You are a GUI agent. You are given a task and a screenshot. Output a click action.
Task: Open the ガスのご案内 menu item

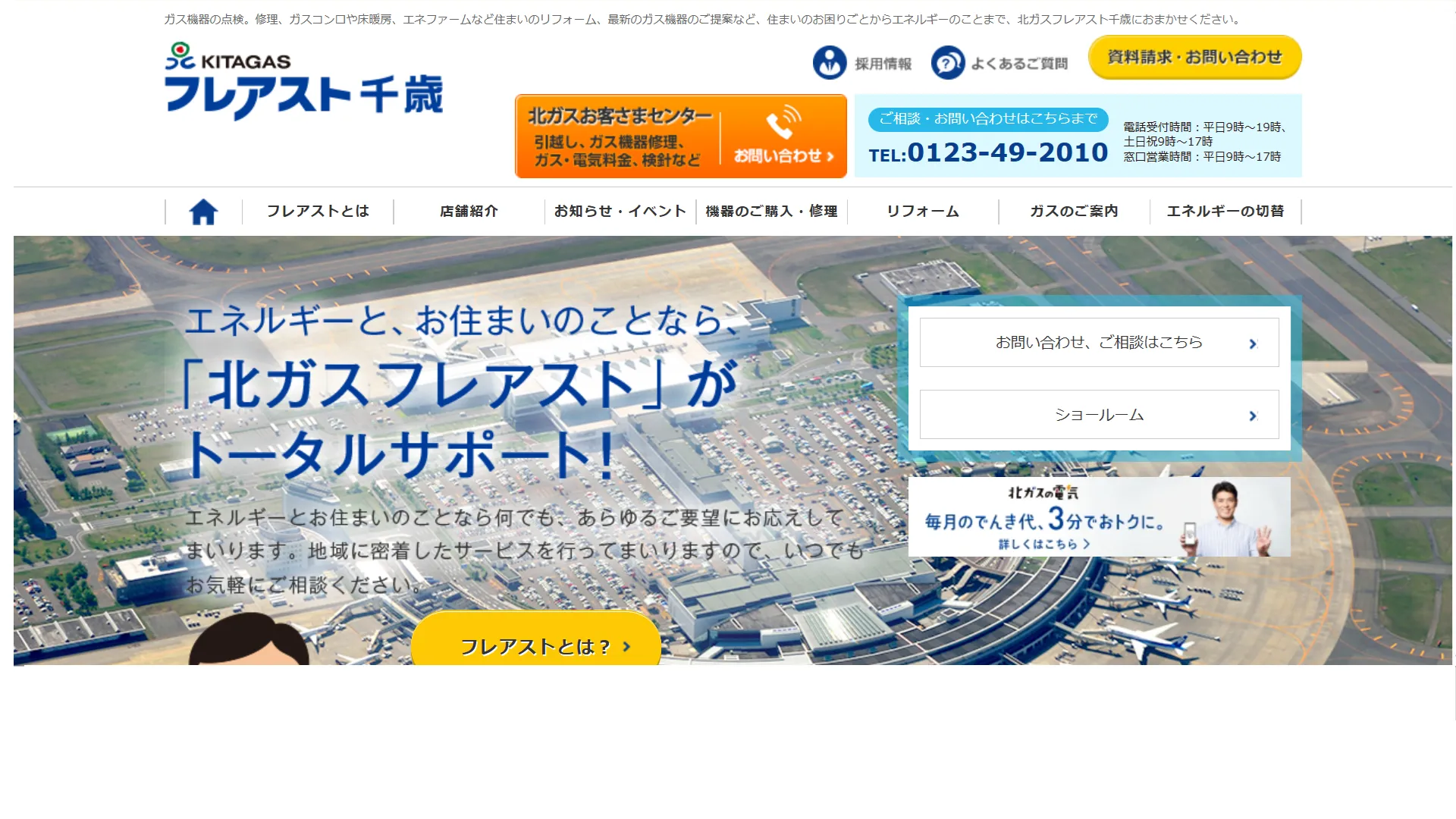1074,212
